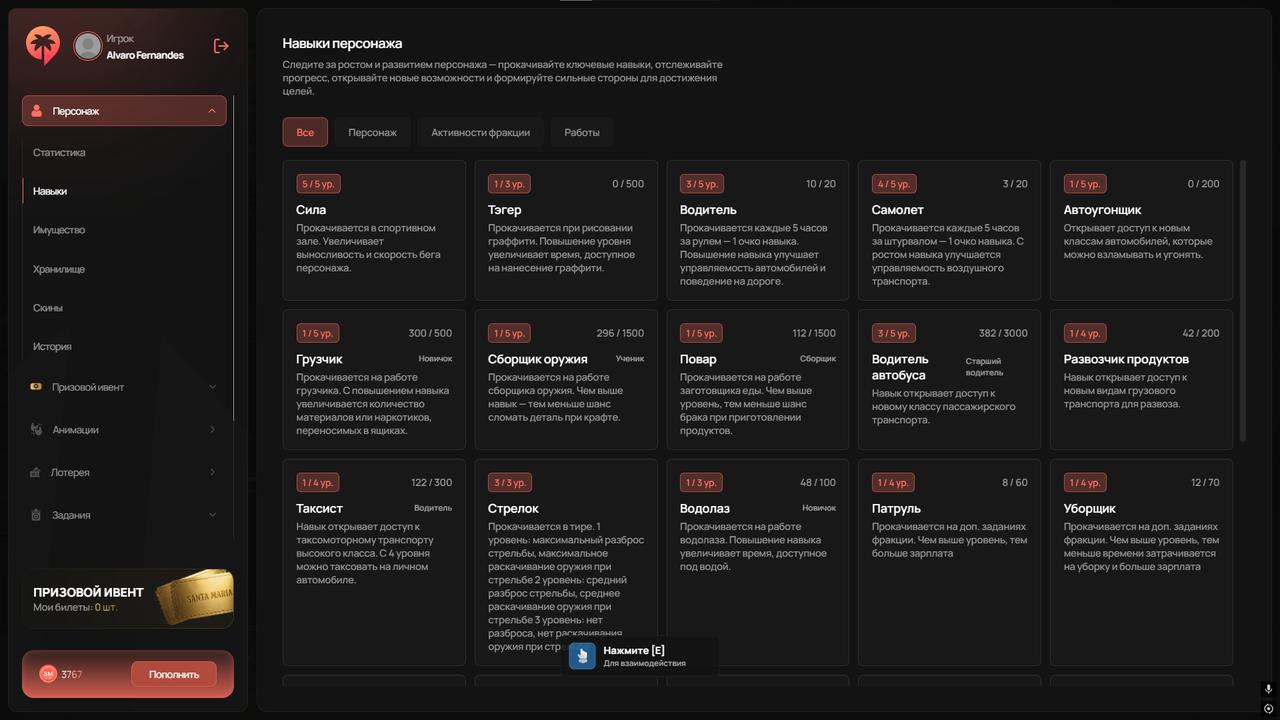Click the interaction hand icon
1280x720 pixels.
[583, 656]
